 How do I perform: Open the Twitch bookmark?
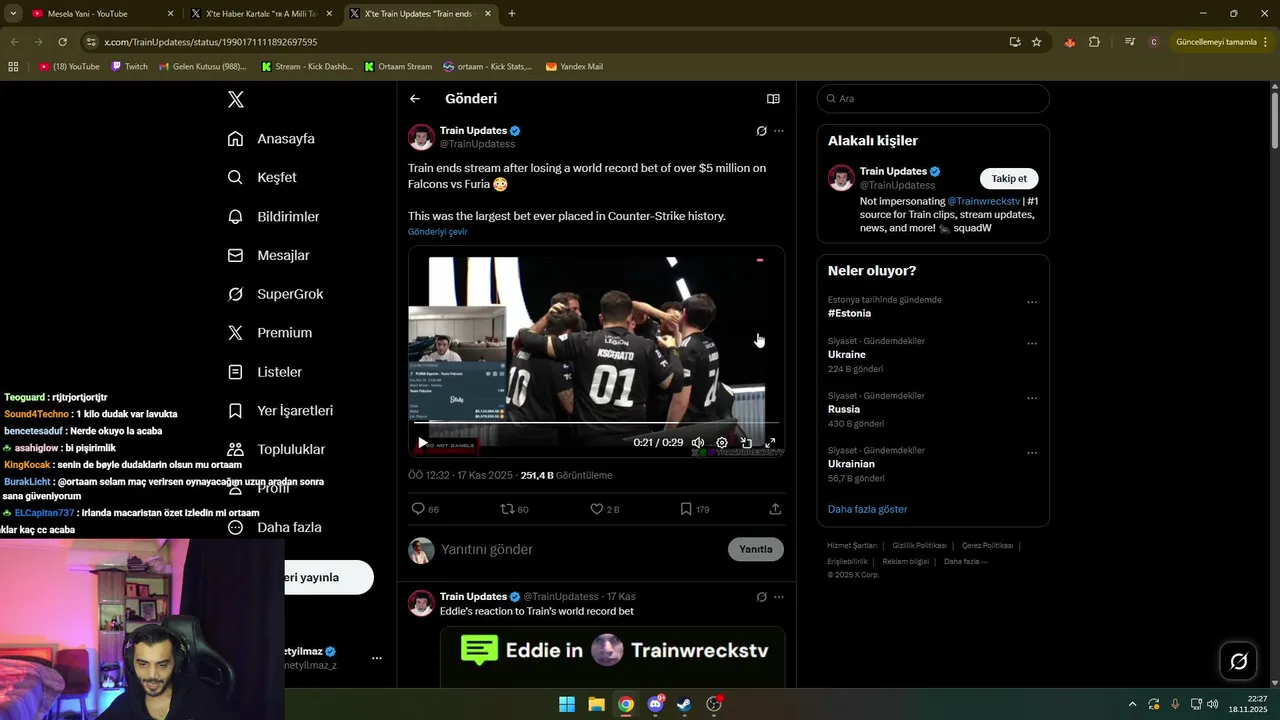pyautogui.click(x=130, y=67)
